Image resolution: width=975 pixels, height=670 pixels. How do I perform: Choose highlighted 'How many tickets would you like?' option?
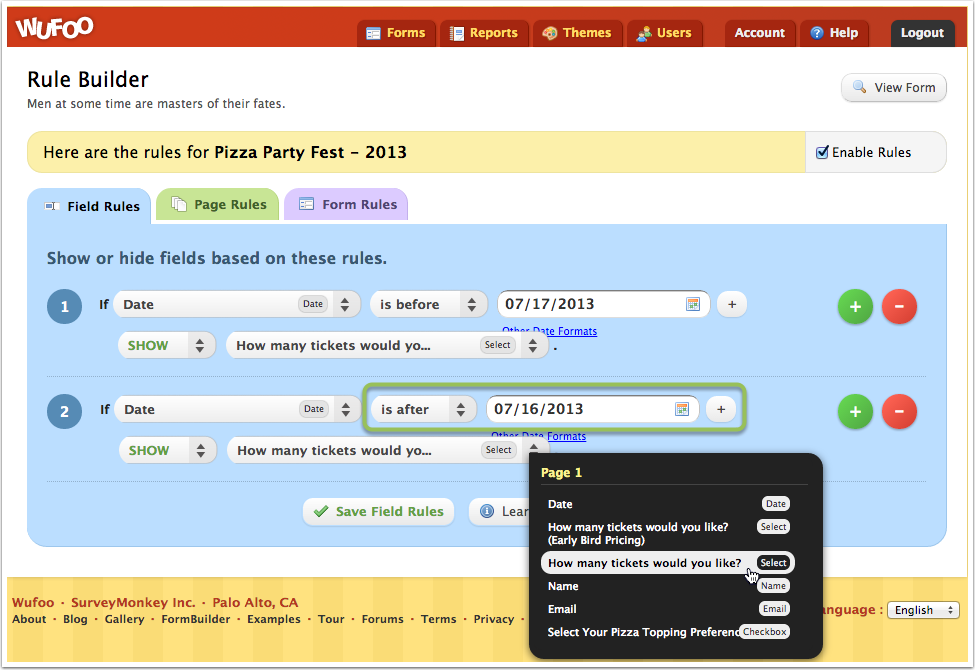click(x=668, y=563)
